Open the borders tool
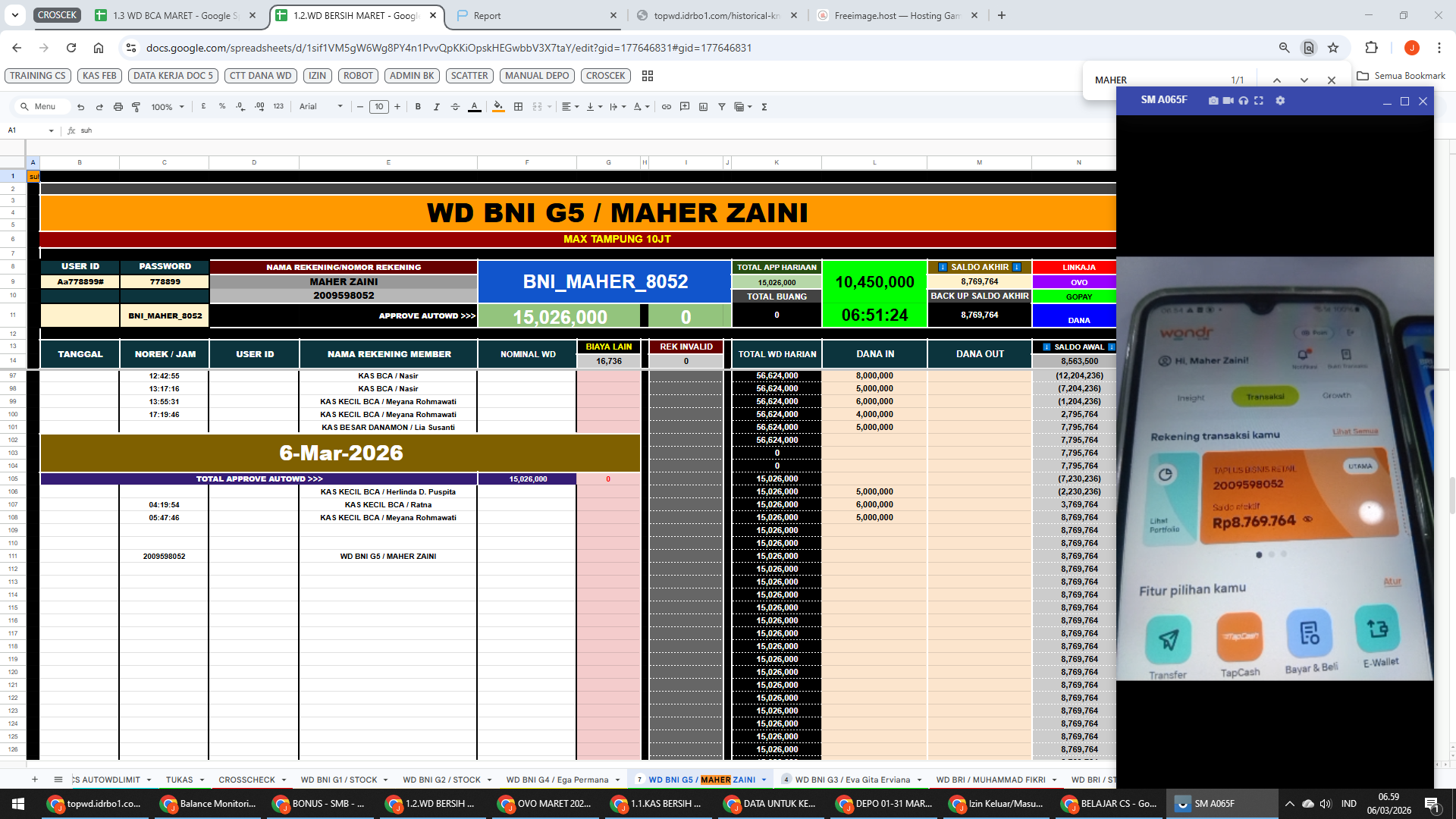Screen dimensions: 1456x819 518,107
